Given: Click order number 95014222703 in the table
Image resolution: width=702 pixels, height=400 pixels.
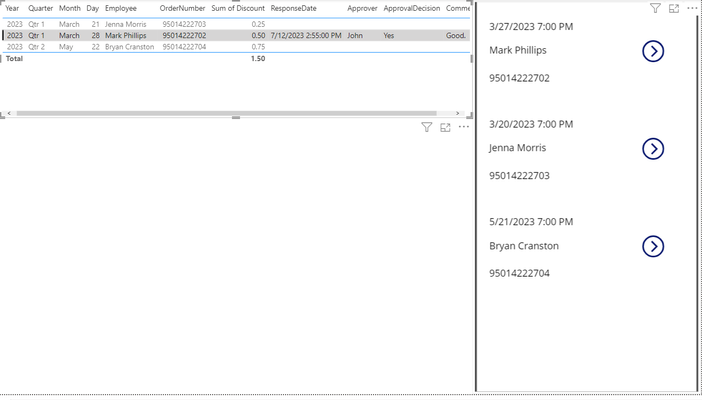Looking at the screenshot, I should pyautogui.click(x=184, y=24).
